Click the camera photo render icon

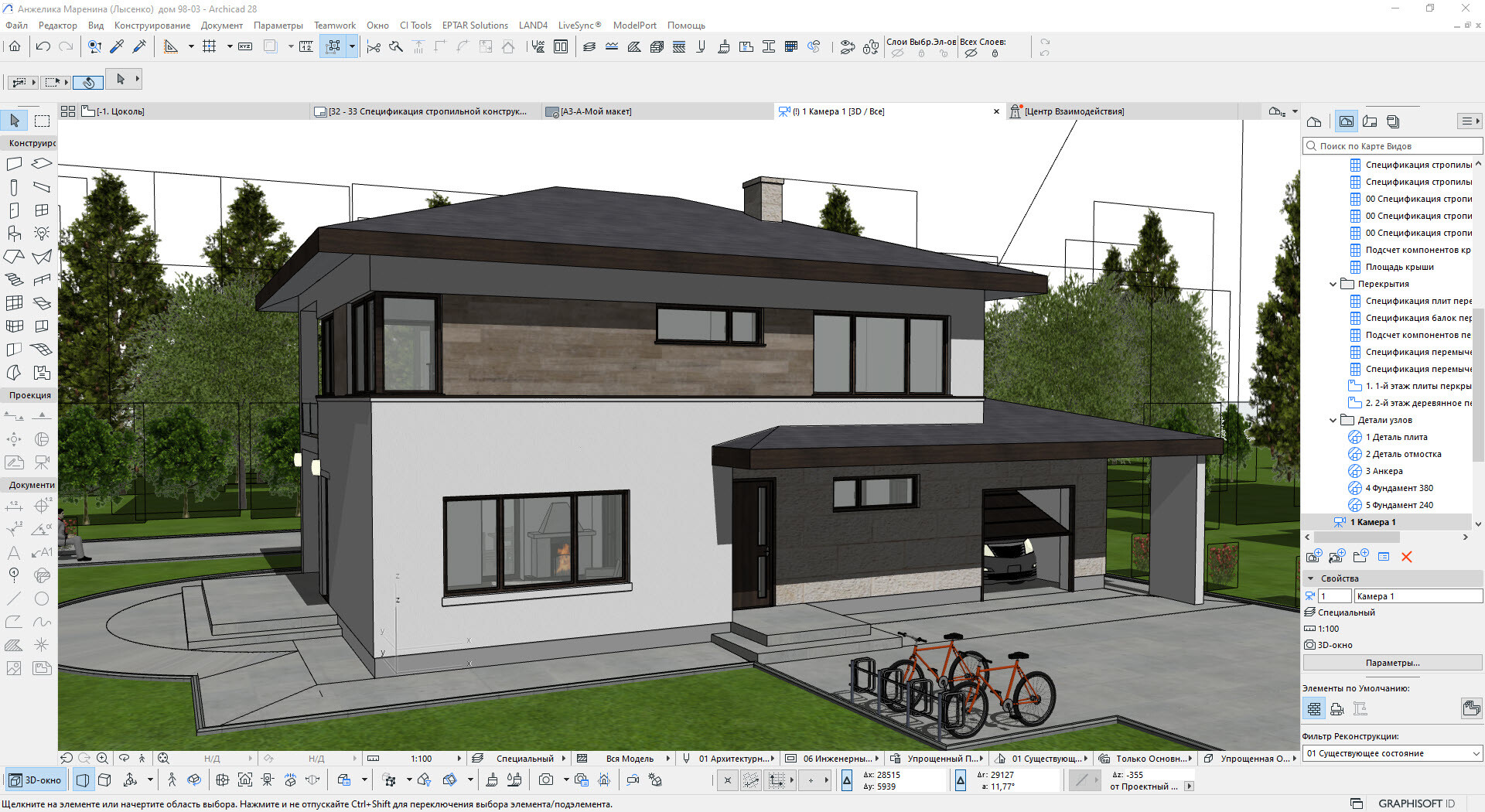pos(546,780)
